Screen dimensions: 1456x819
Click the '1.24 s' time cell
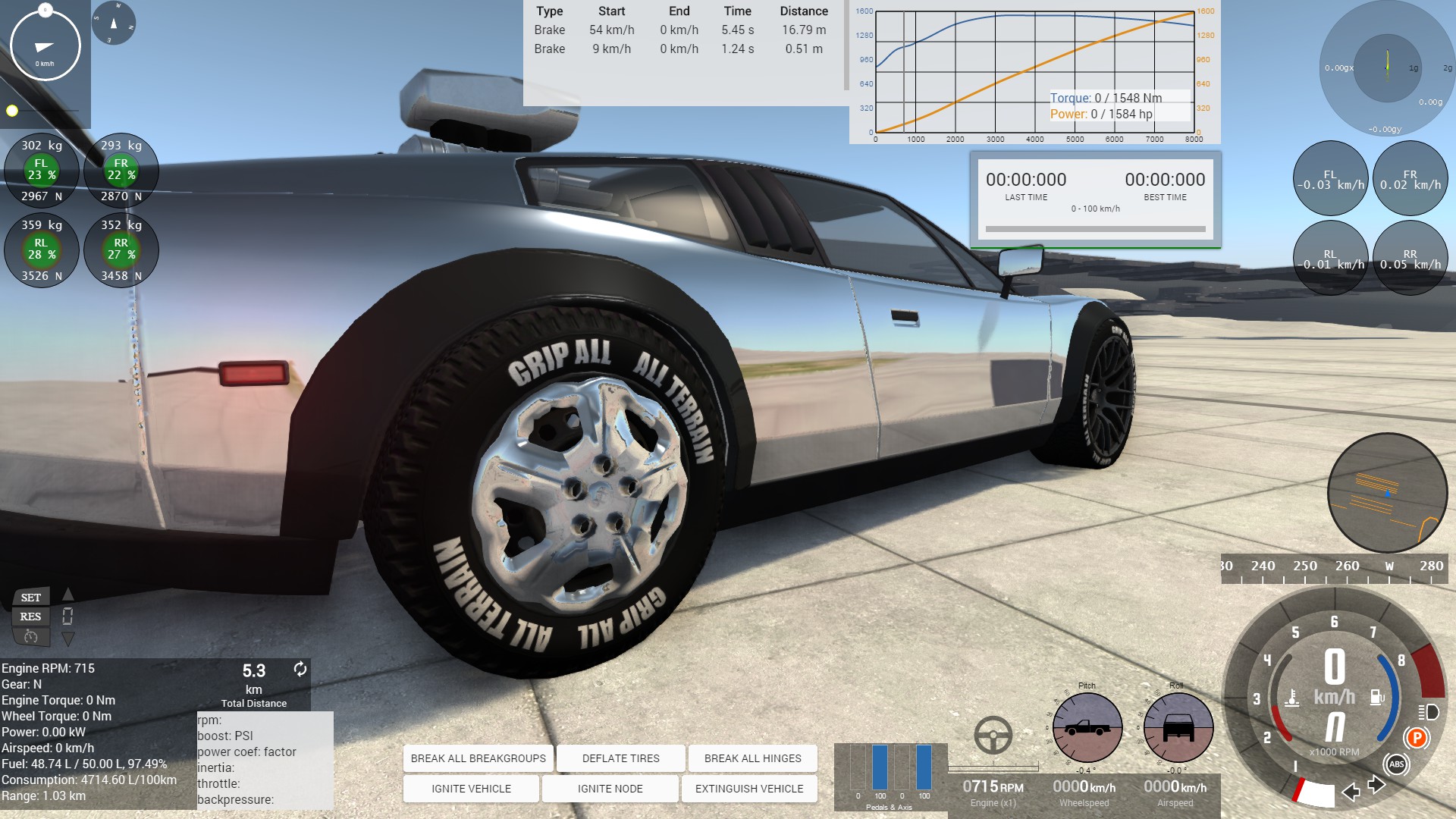pyautogui.click(x=737, y=49)
